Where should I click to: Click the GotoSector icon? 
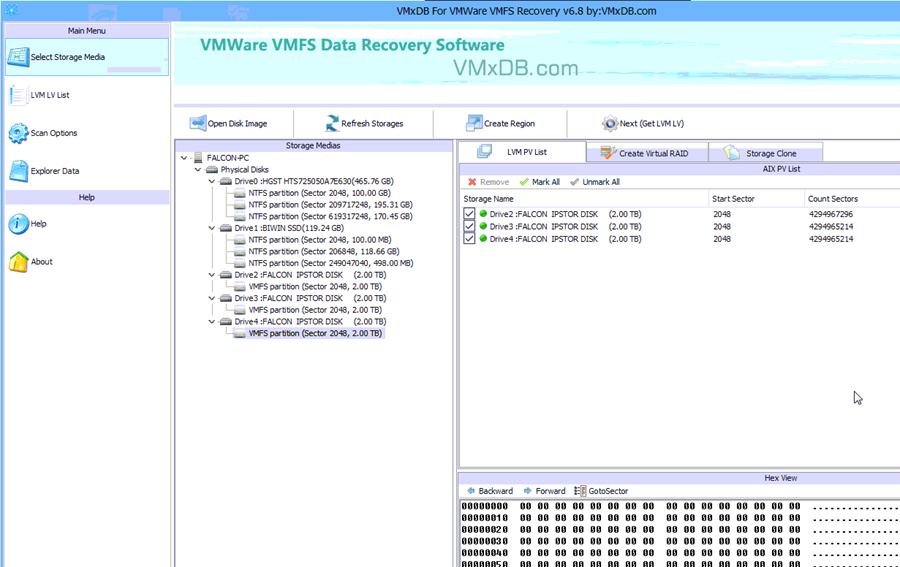click(580, 491)
